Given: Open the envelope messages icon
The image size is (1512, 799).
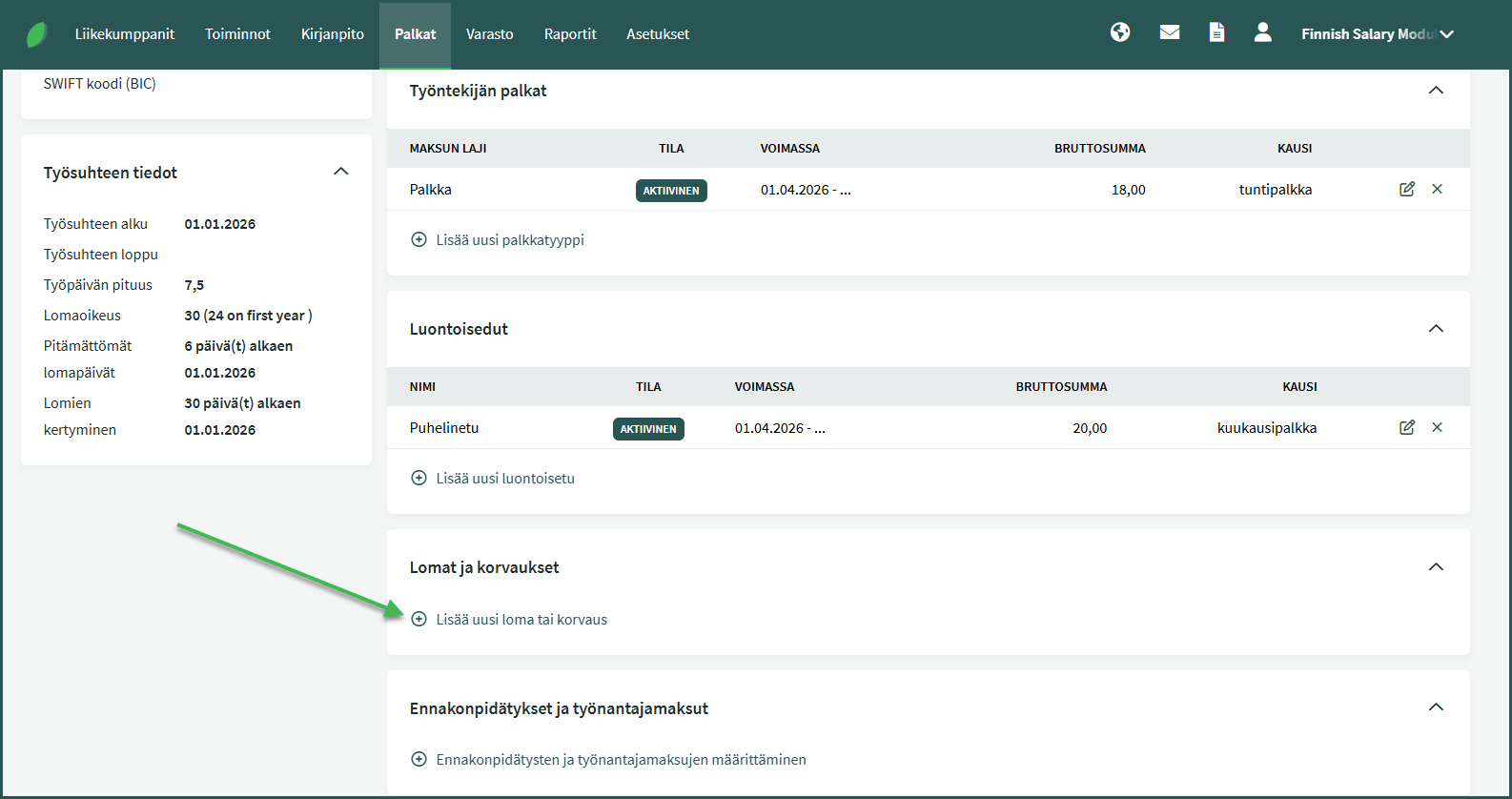Looking at the screenshot, I should [1170, 32].
